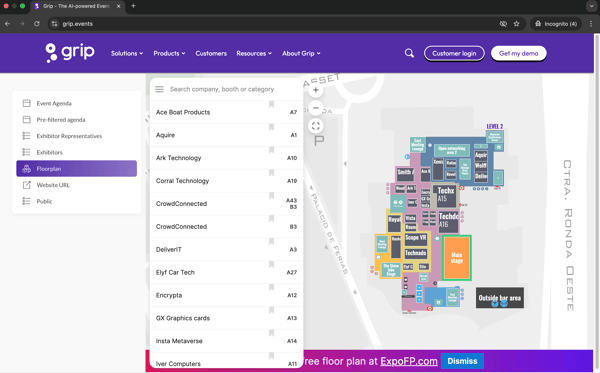Click the search magnifier in the header

click(409, 53)
